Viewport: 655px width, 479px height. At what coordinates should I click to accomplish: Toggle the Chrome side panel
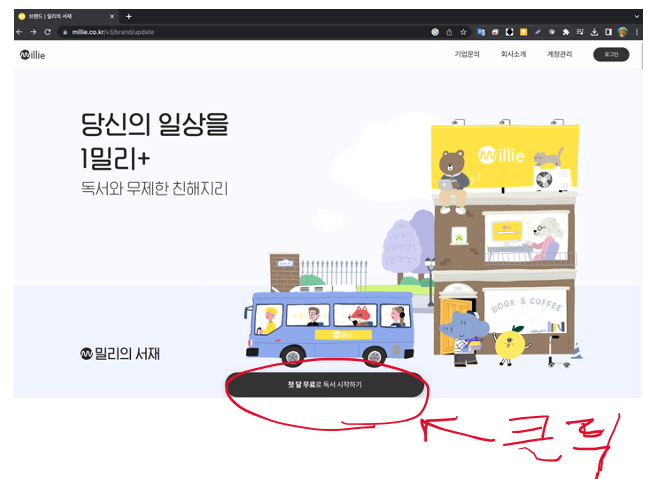608,32
